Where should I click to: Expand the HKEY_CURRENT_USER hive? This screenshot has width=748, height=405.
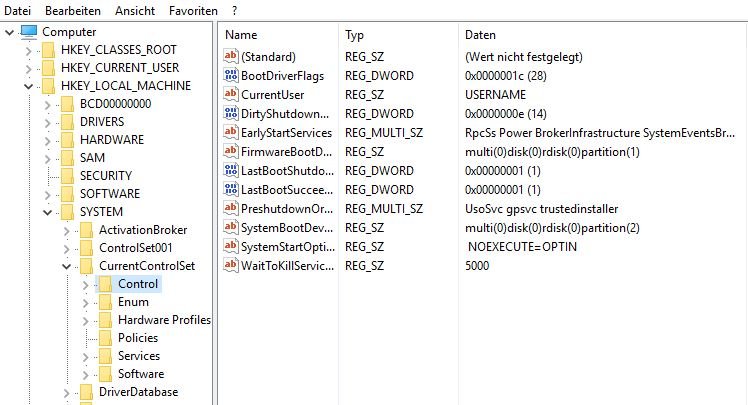point(29,69)
